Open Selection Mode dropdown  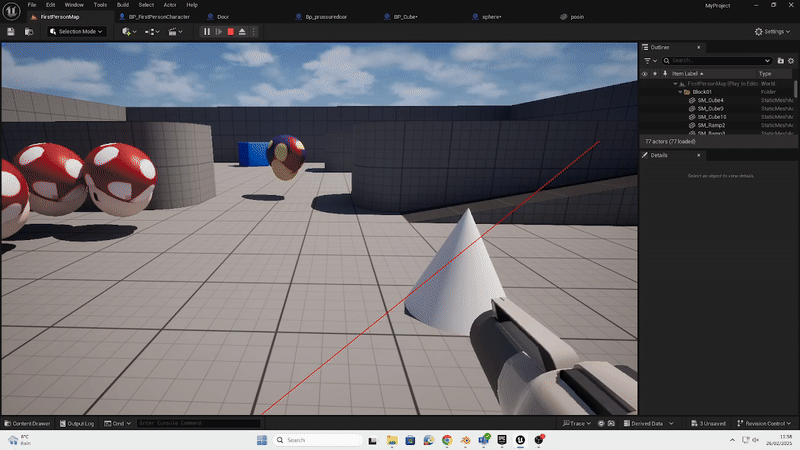click(77, 32)
